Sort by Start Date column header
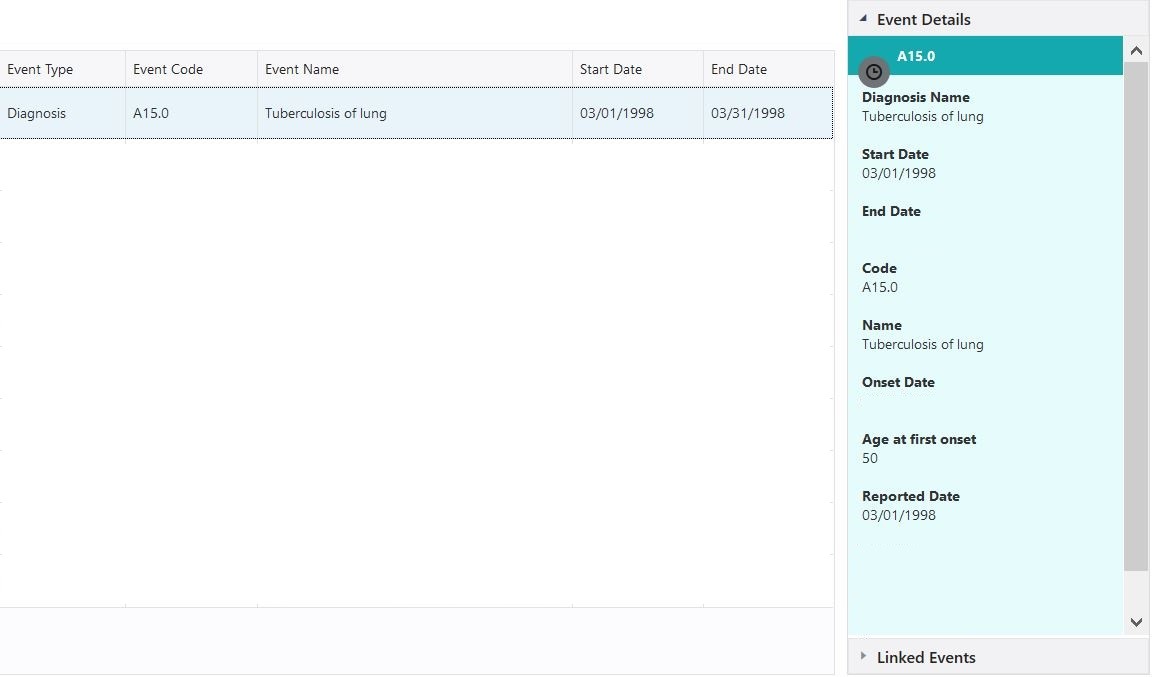Image resolution: width=1153 pixels, height=677 pixels. 638,69
